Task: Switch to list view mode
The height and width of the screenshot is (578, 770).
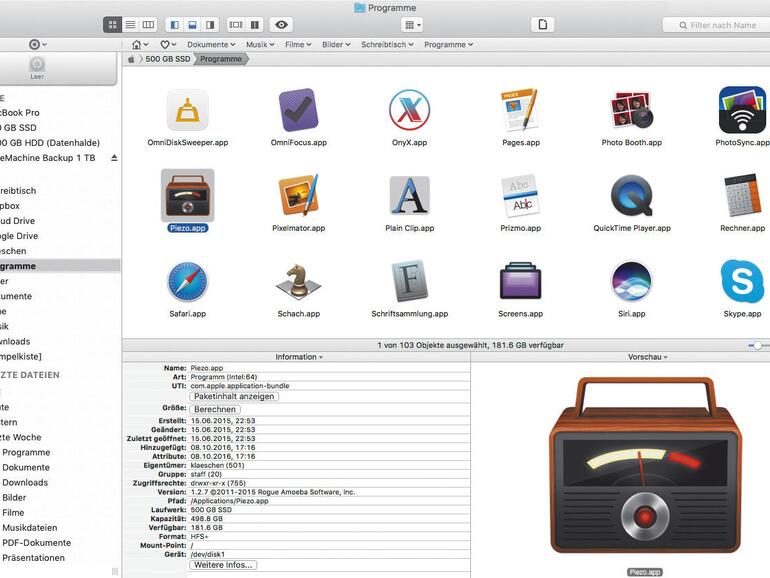Action: [x=130, y=24]
